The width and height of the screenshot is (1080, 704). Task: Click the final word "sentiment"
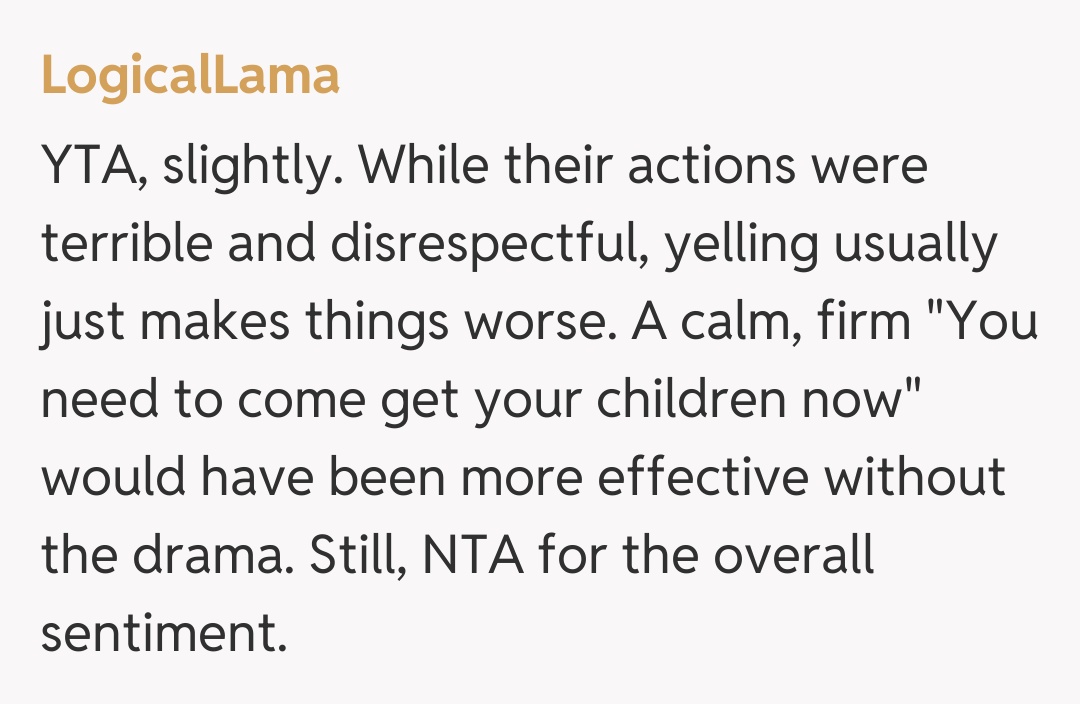[160, 634]
